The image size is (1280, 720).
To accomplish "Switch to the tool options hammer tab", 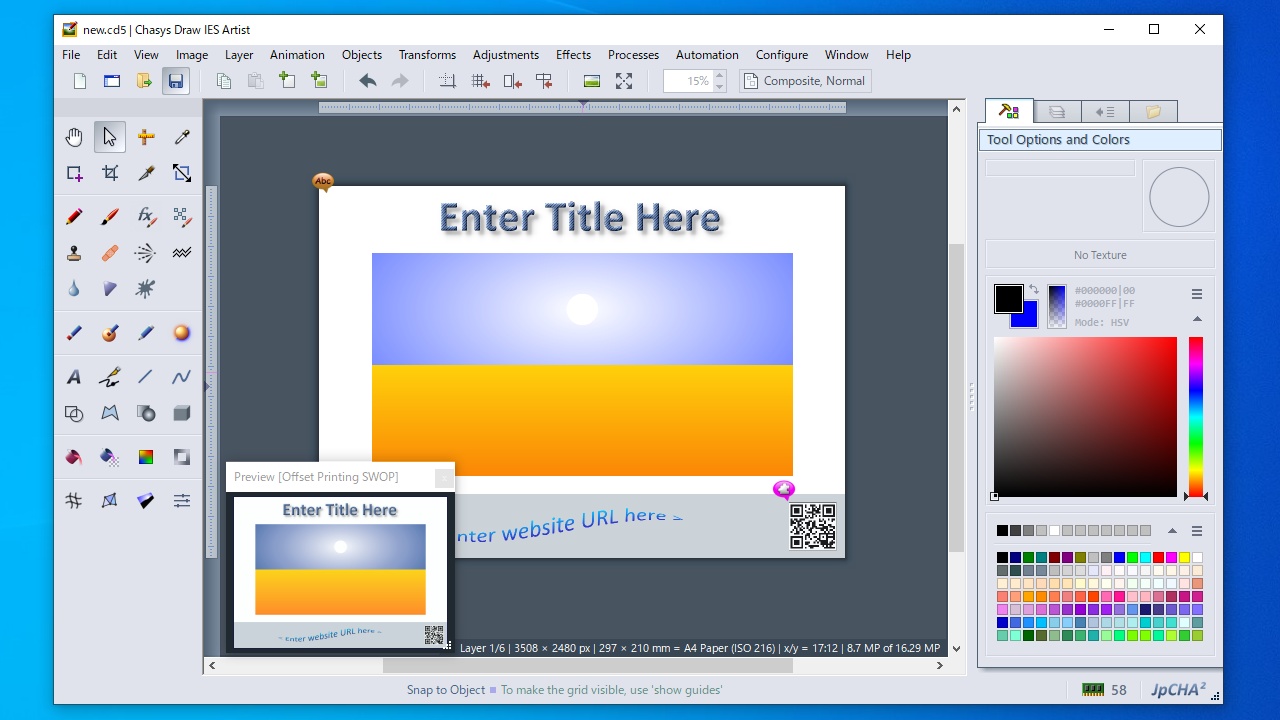I will (1009, 112).
